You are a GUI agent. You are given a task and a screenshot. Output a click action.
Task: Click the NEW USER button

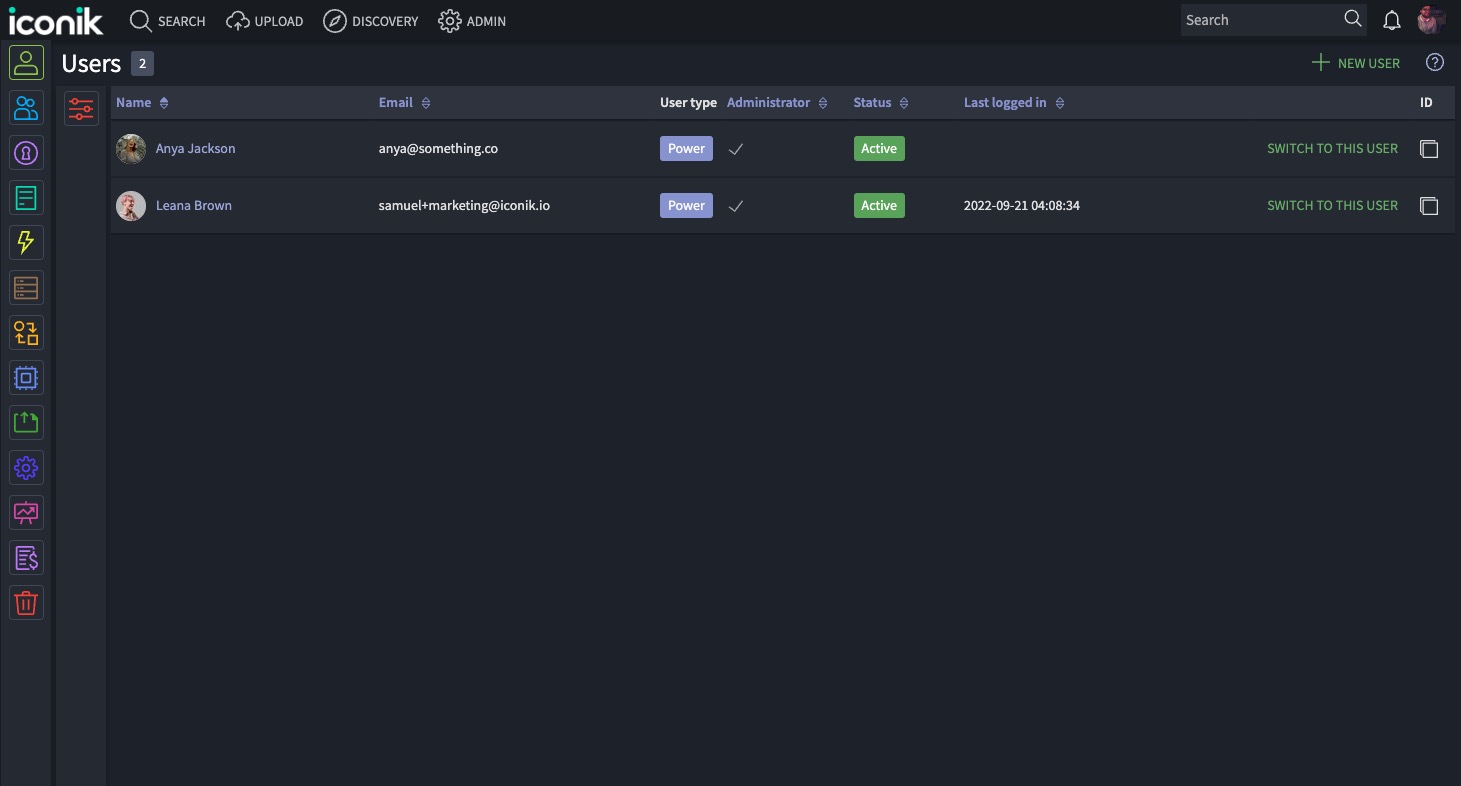coord(1355,63)
